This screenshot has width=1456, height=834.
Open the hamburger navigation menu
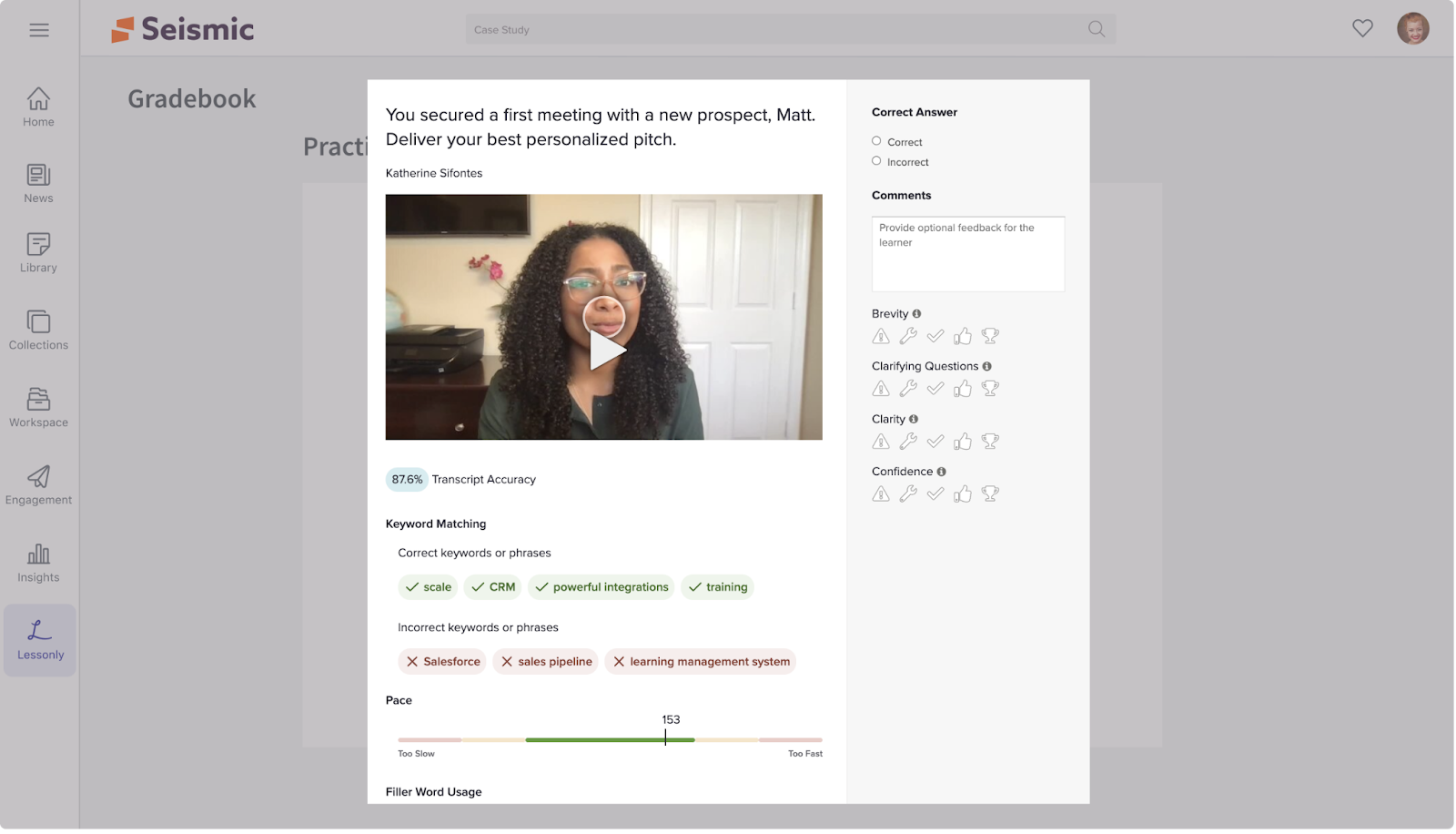(x=39, y=30)
